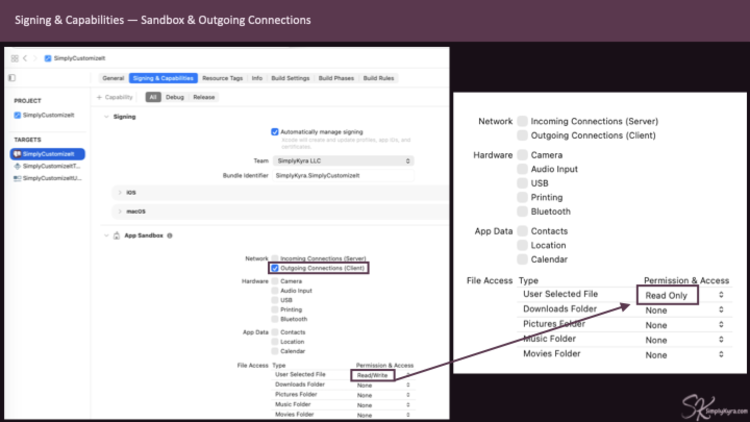
Task: Open User Selected File Read Only dropdown
Action: tap(684, 295)
